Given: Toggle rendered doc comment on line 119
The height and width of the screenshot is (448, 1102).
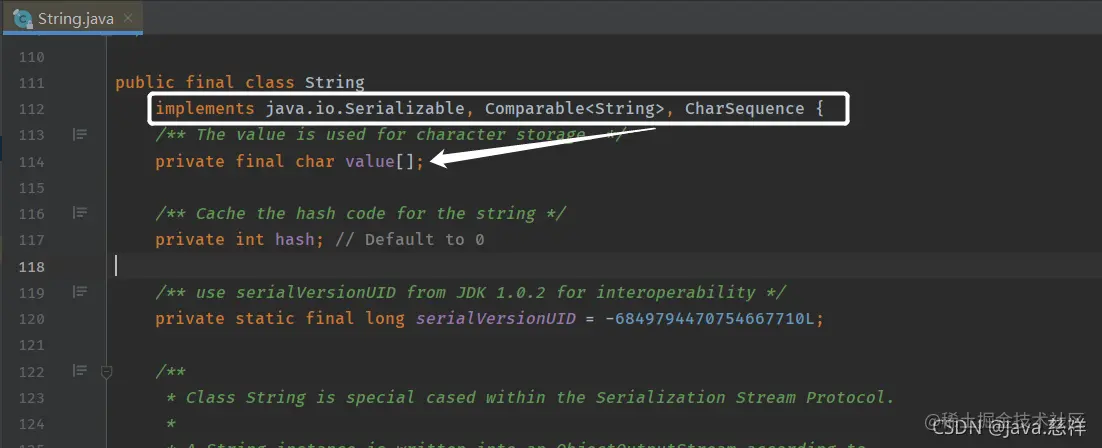Looking at the screenshot, I should [x=80, y=292].
